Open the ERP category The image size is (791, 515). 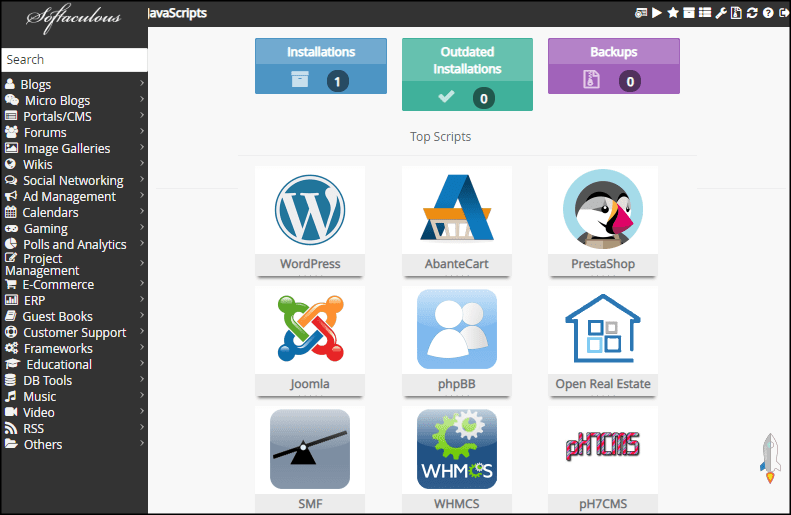coord(34,301)
